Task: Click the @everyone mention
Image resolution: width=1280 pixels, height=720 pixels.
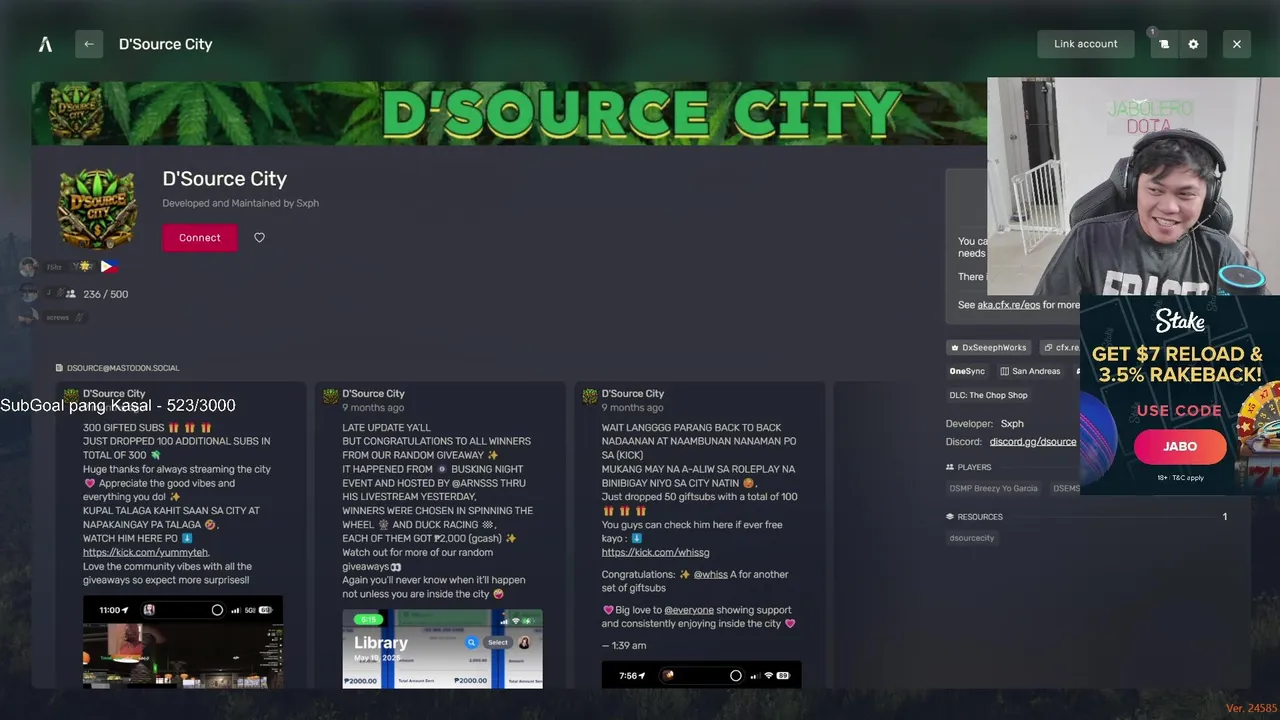Action: (x=689, y=610)
